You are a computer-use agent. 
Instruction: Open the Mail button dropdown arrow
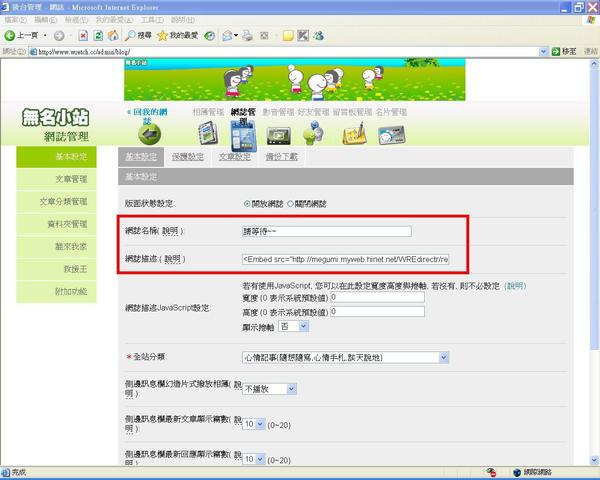tap(236, 36)
